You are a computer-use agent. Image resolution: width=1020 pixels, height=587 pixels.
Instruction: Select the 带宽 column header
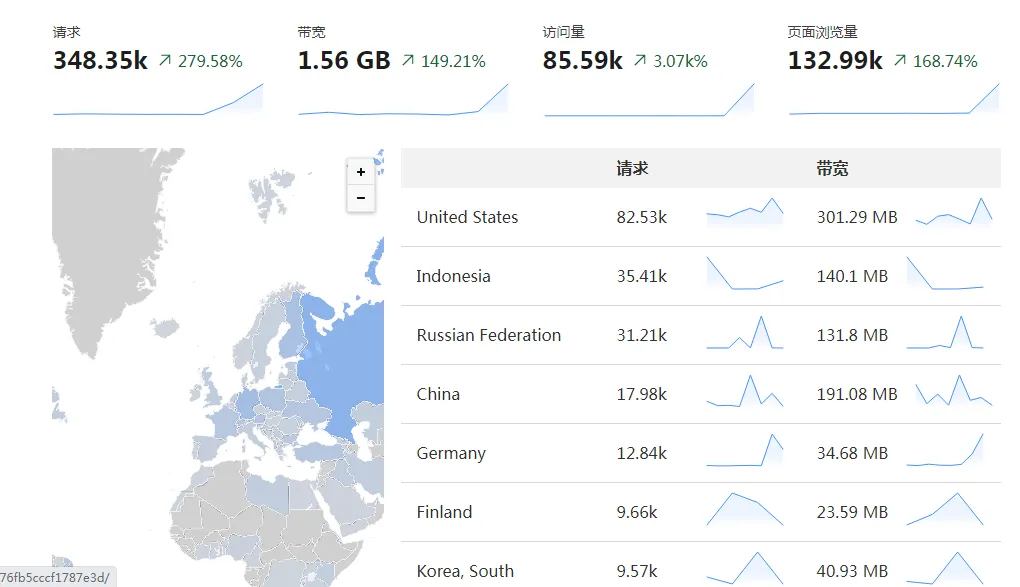(832, 169)
